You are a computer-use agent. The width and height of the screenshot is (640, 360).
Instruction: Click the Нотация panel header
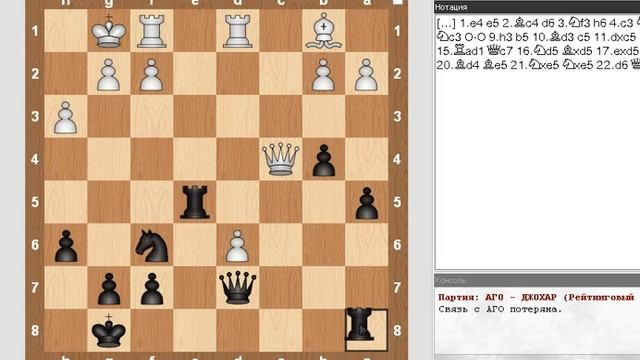(x=537, y=7)
